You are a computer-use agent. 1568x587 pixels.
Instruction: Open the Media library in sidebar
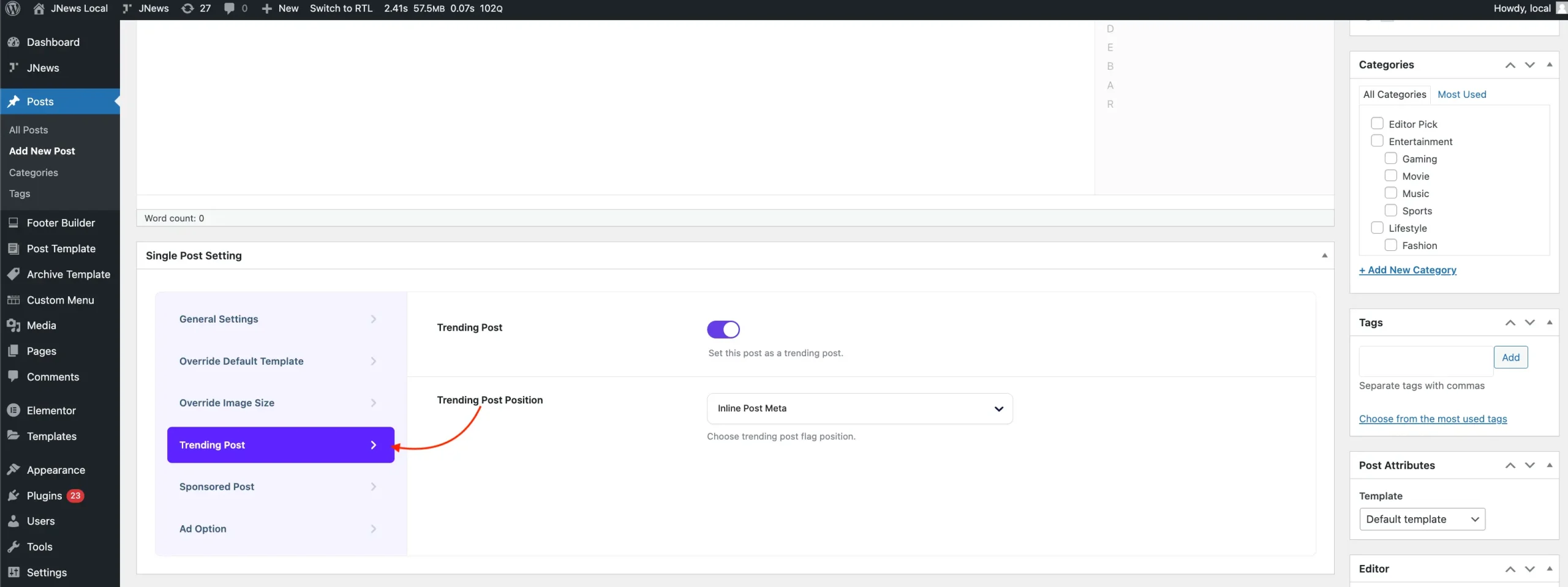(x=41, y=326)
